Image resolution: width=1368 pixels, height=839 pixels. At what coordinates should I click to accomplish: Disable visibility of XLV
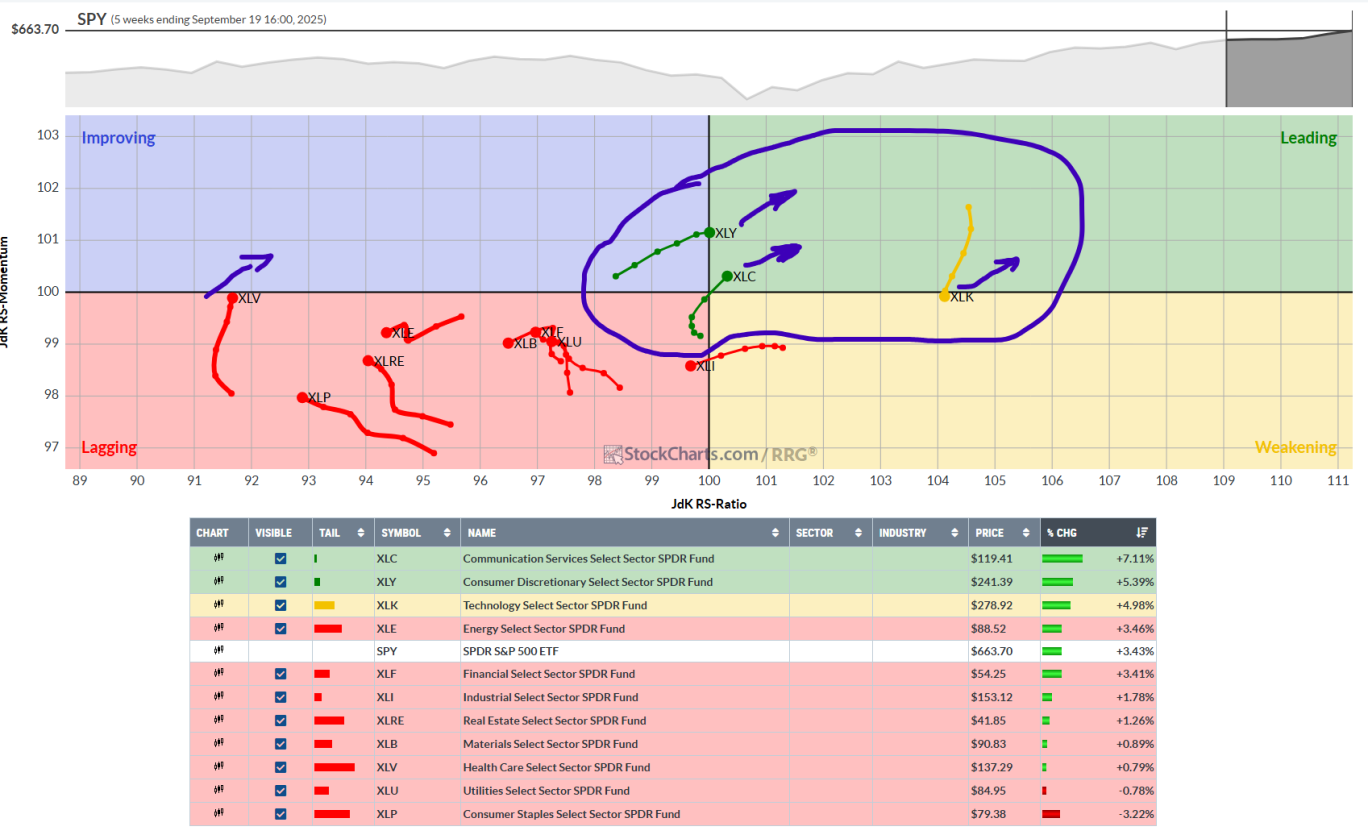(280, 767)
